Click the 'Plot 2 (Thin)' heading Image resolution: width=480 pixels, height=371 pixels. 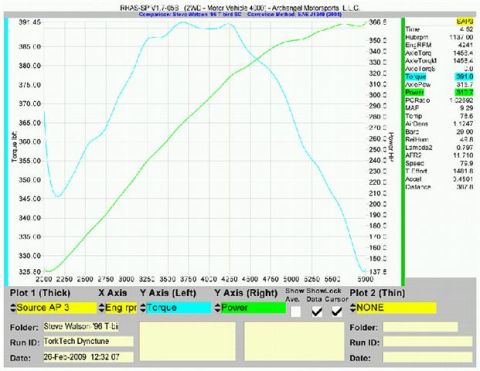pos(378,293)
